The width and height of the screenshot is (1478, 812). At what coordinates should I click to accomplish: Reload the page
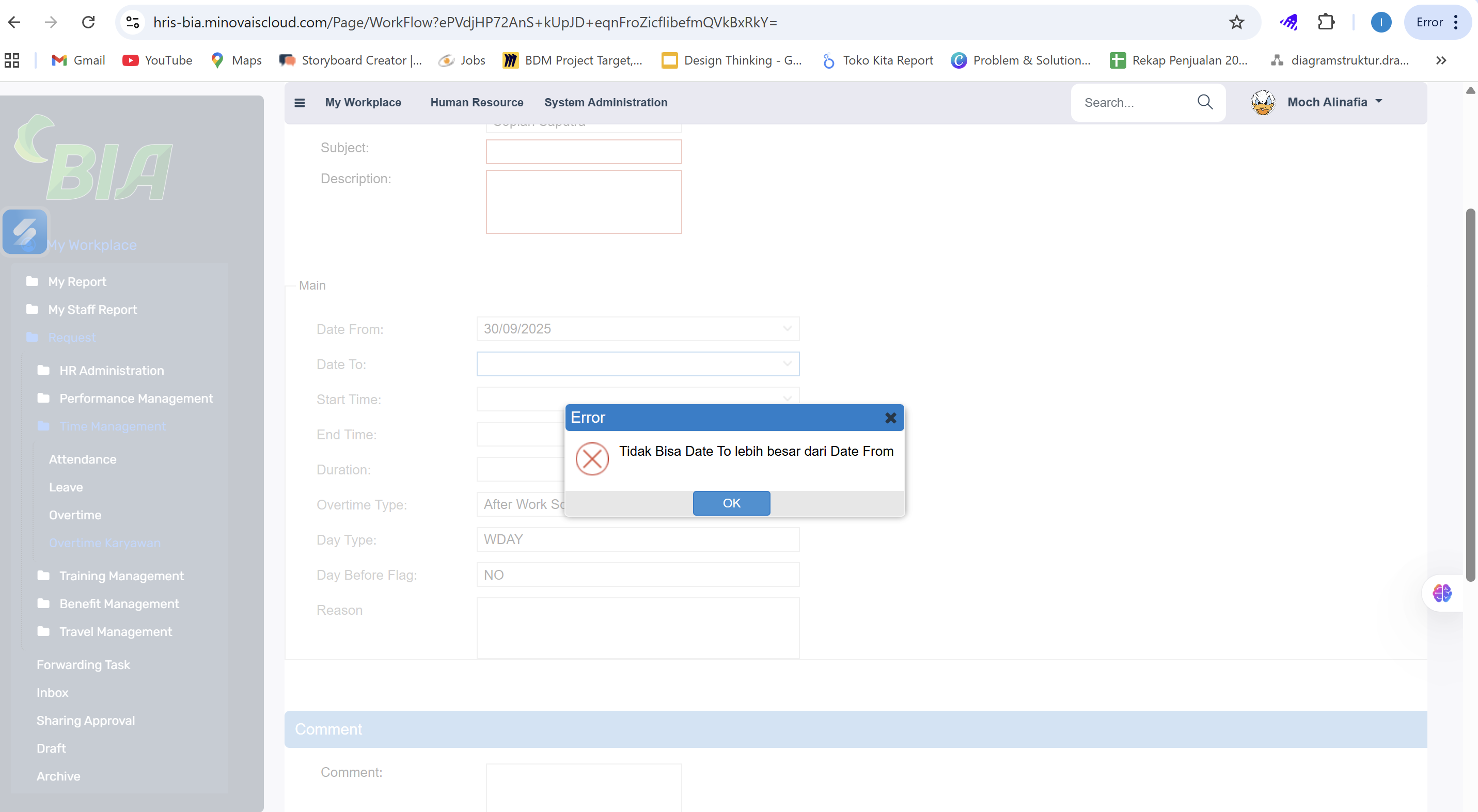pos(88,22)
